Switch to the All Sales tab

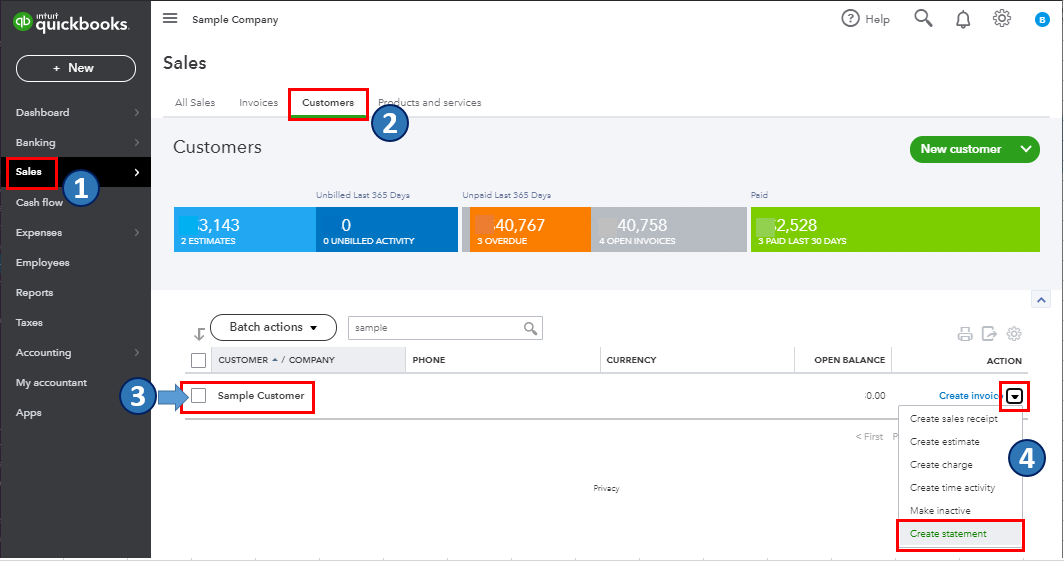tap(195, 102)
